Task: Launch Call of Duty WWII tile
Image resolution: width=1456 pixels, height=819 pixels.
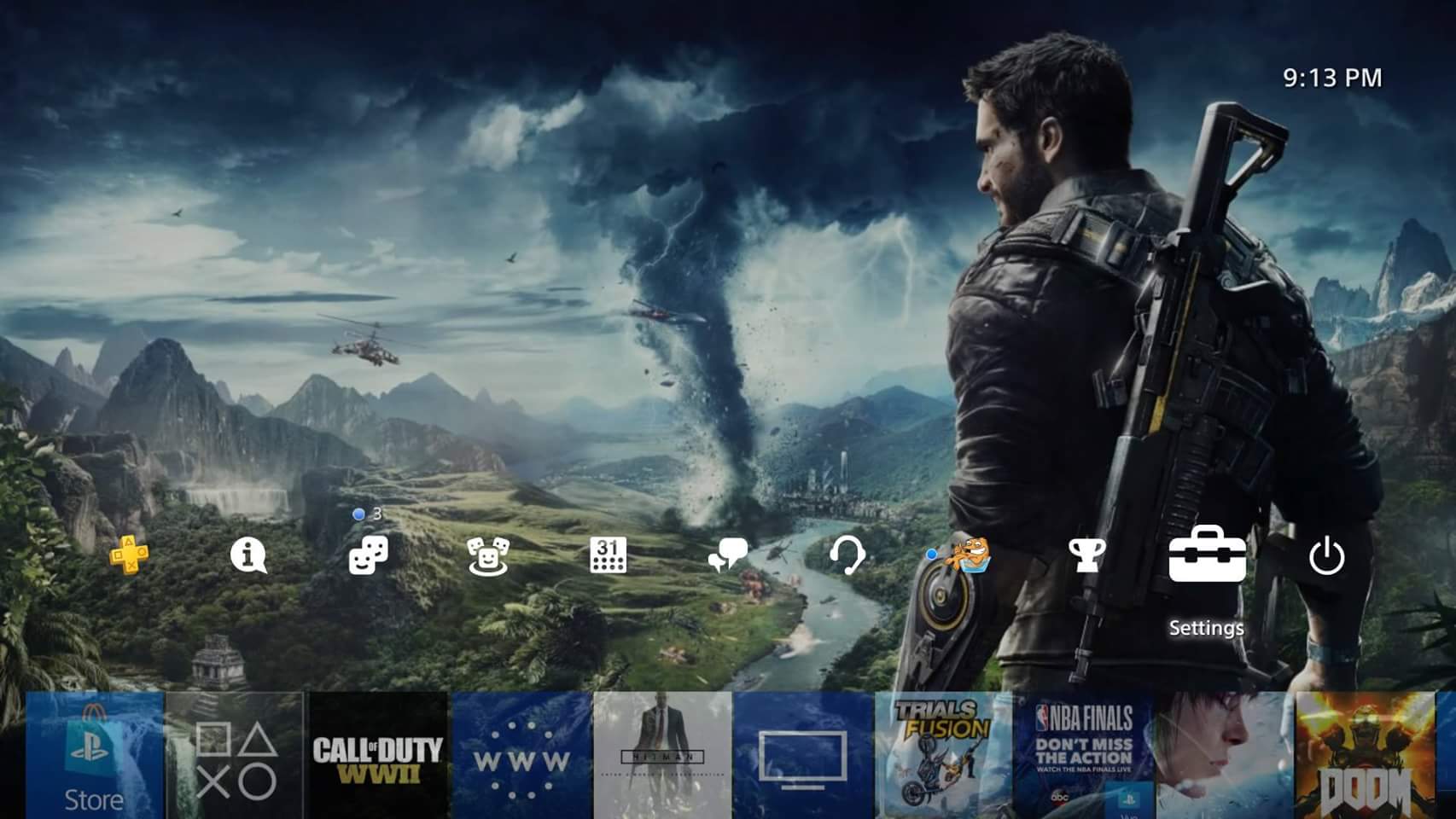Action: click(x=378, y=755)
